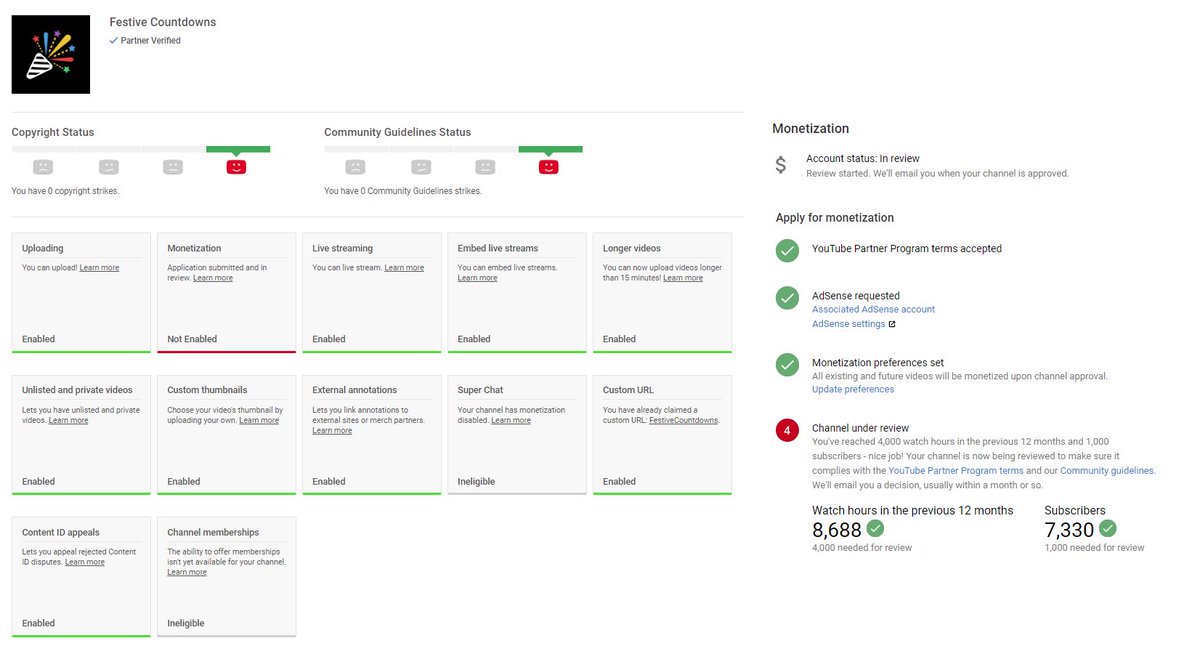Open Learn more in the Embed live streams card

point(477,278)
